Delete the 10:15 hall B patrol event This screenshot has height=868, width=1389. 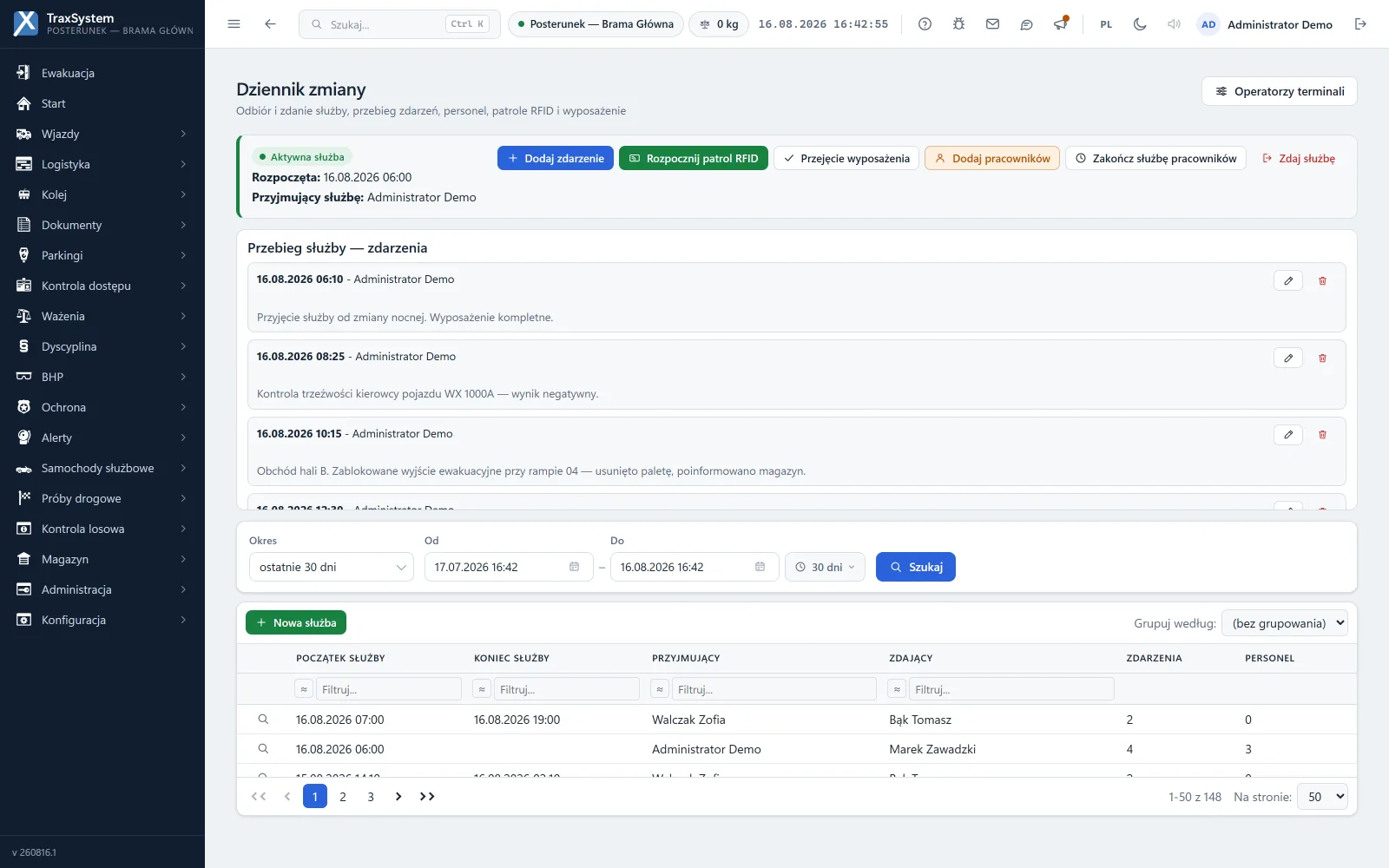coord(1322,434)
